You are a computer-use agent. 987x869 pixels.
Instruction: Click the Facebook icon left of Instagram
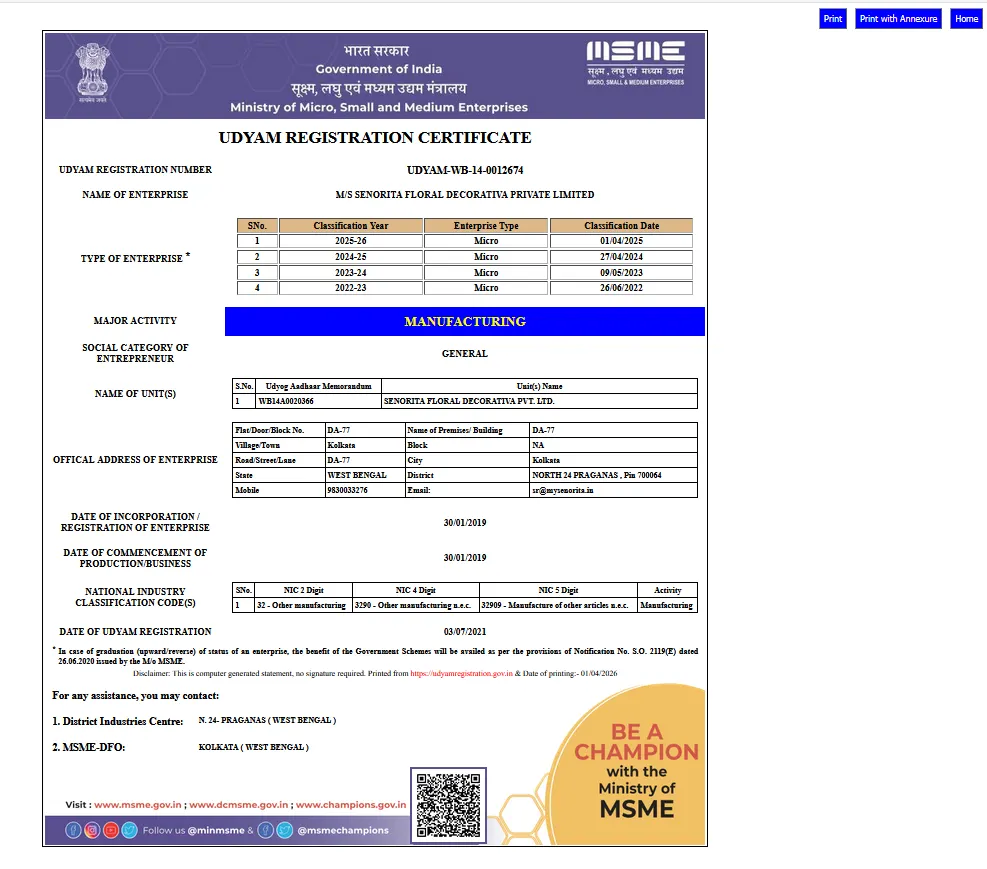(73, 831)
